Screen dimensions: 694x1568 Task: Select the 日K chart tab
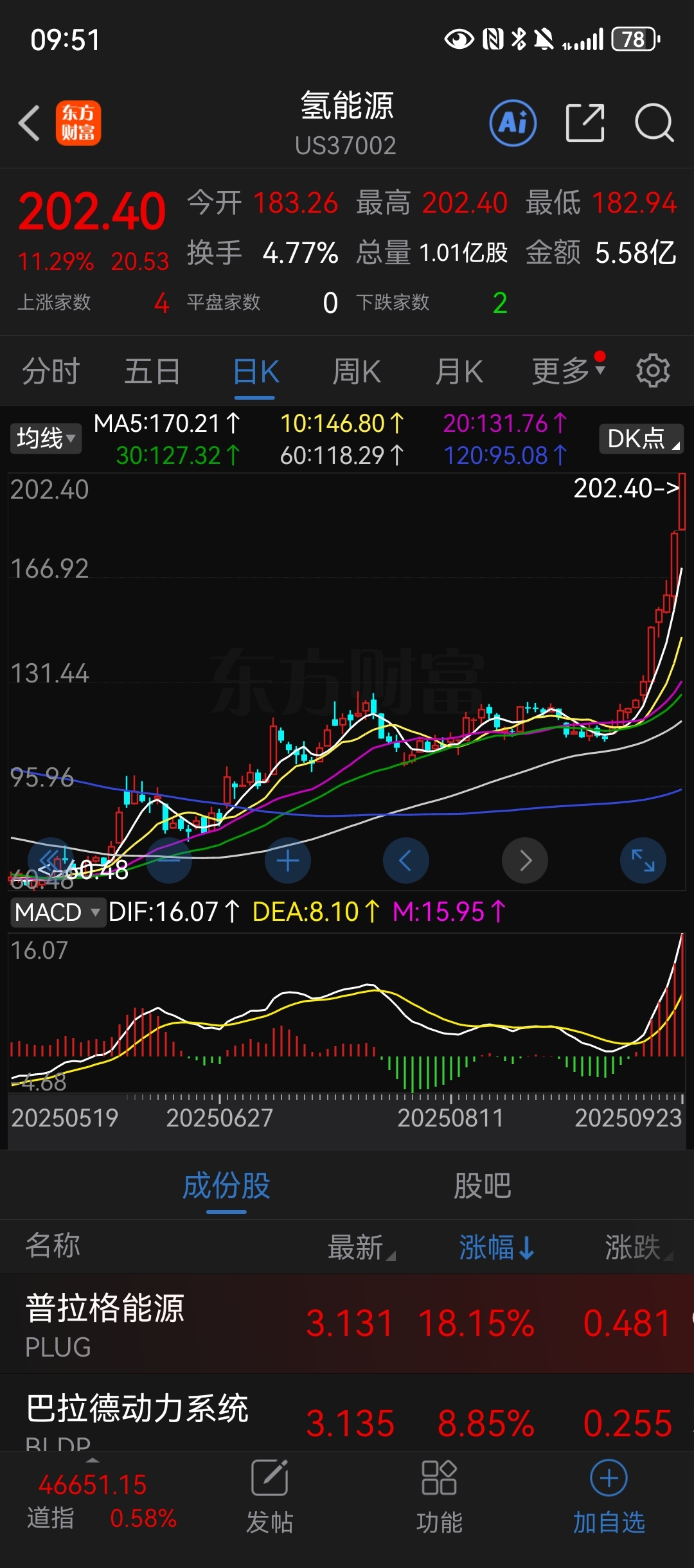click(x=255, y=371)
